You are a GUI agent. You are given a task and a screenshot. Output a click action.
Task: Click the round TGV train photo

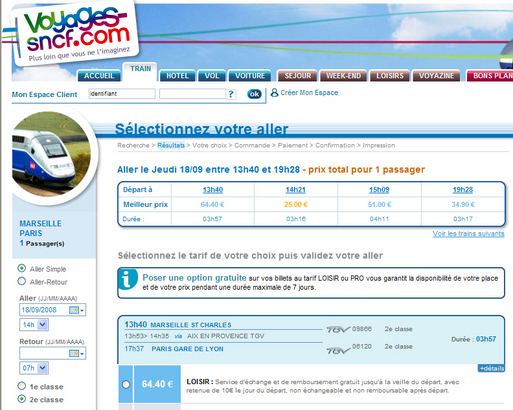pos(52,154)
